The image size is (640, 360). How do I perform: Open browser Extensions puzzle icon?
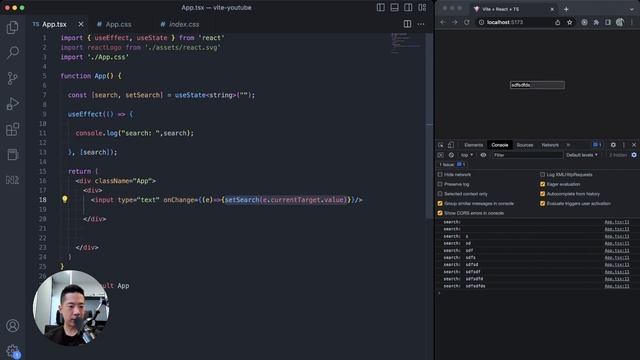[x=596, y=22]
